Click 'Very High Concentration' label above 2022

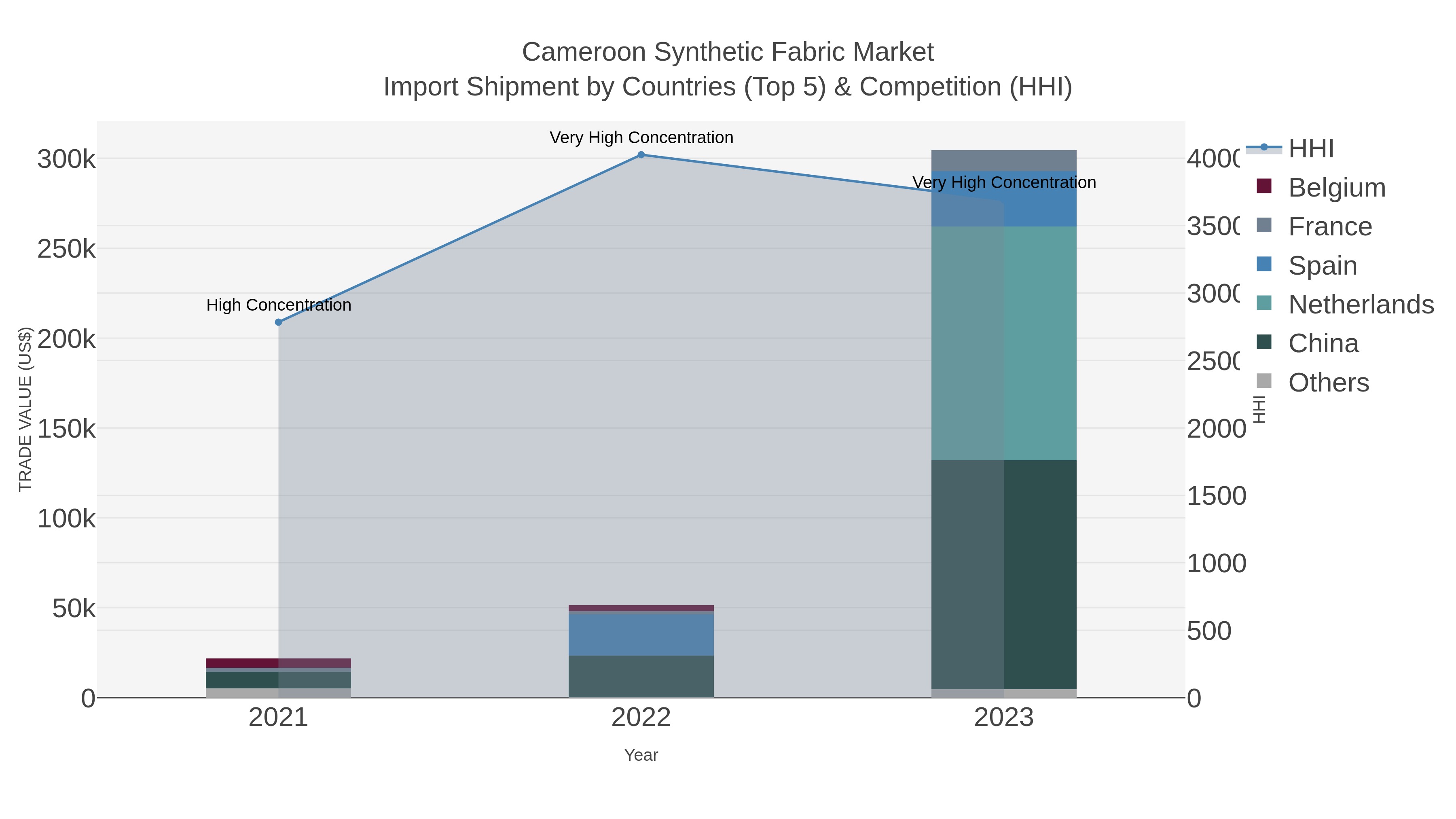641,138
